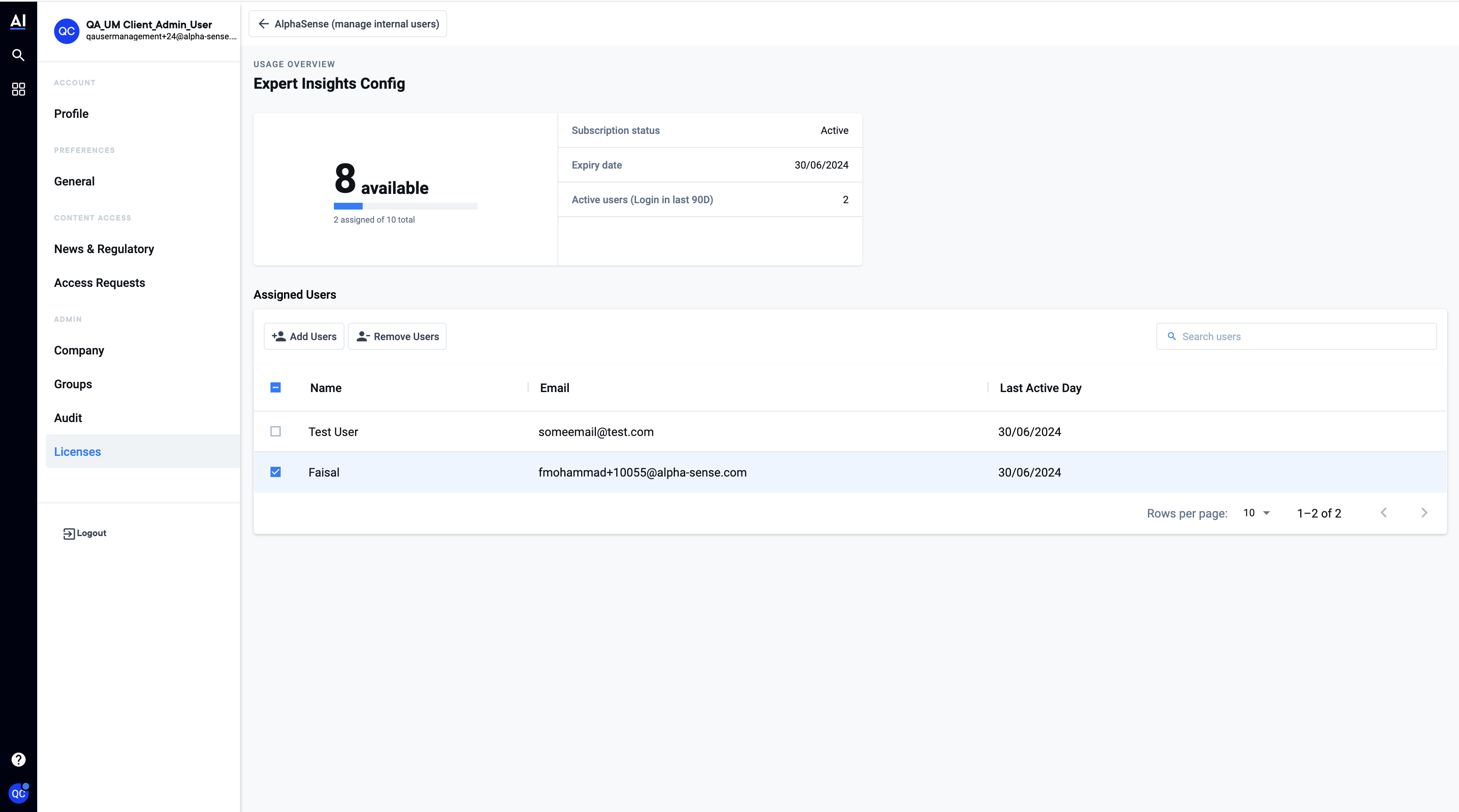Open the Groups admin page
1459x812 pixels.
click(x=73, y=384)
